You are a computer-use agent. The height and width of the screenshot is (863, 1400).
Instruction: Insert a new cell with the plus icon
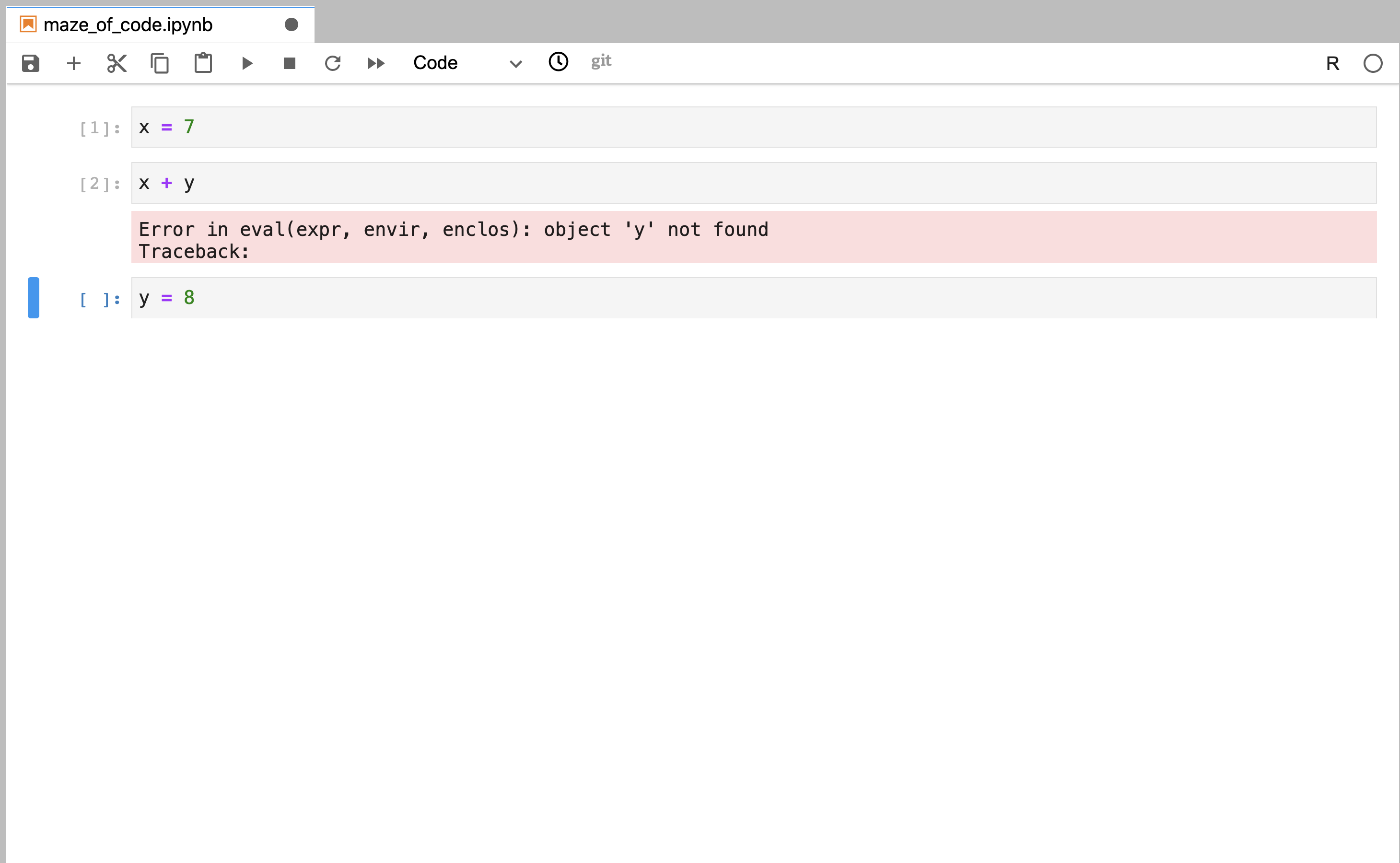pos(74,63)
